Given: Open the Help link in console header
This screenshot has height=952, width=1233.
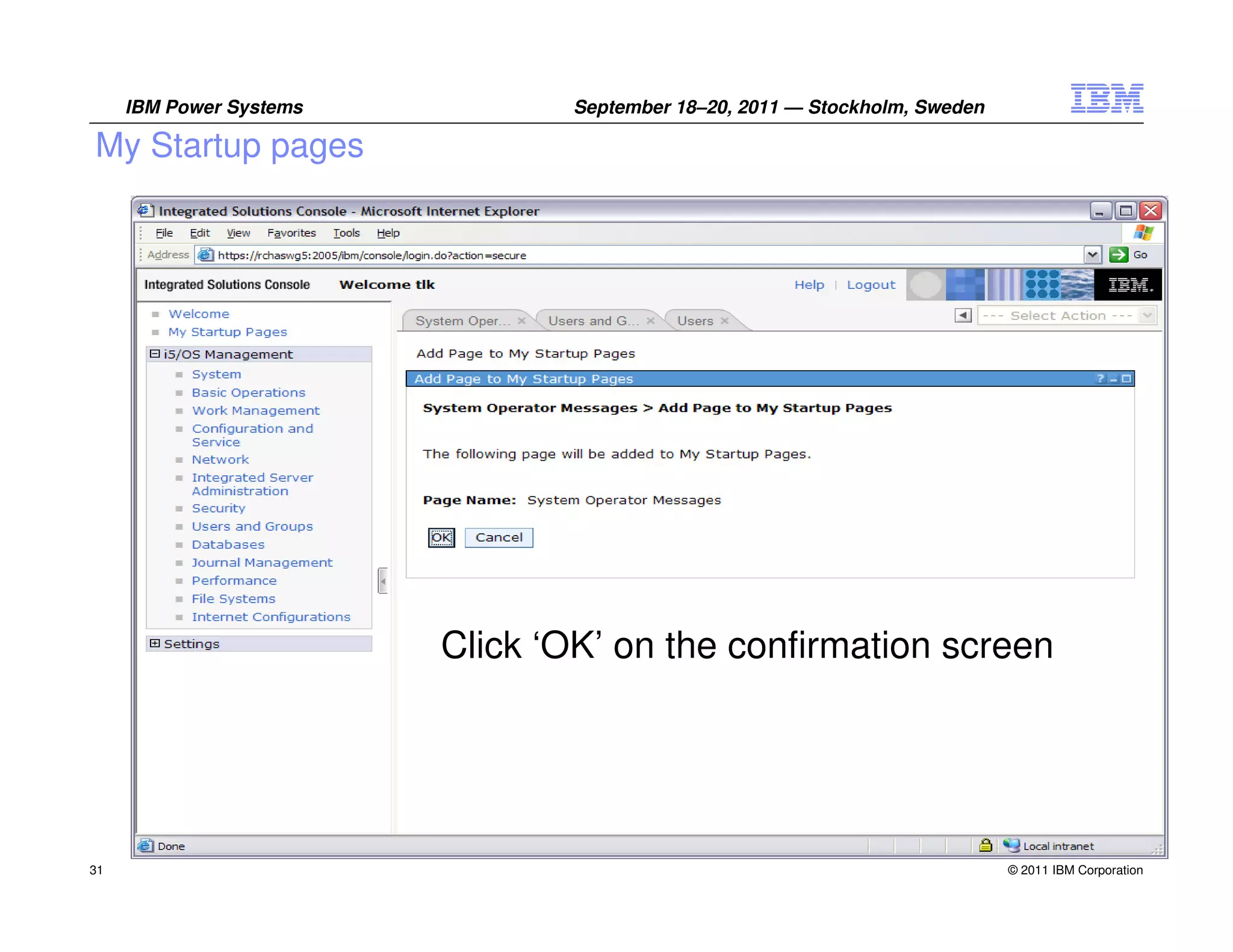Looking at the screenshot, I should (x=809, y=285).
